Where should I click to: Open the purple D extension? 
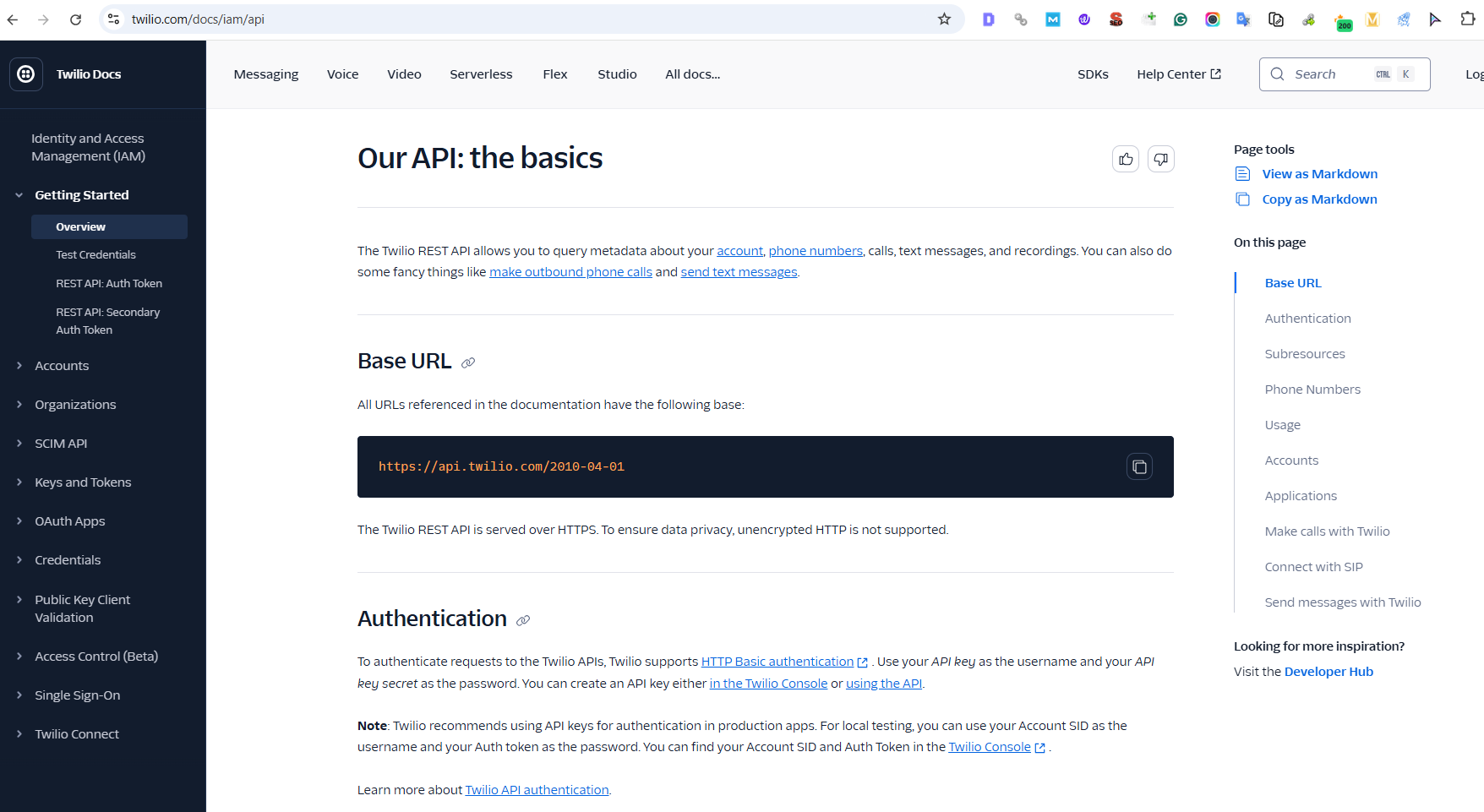coord(988,19)
